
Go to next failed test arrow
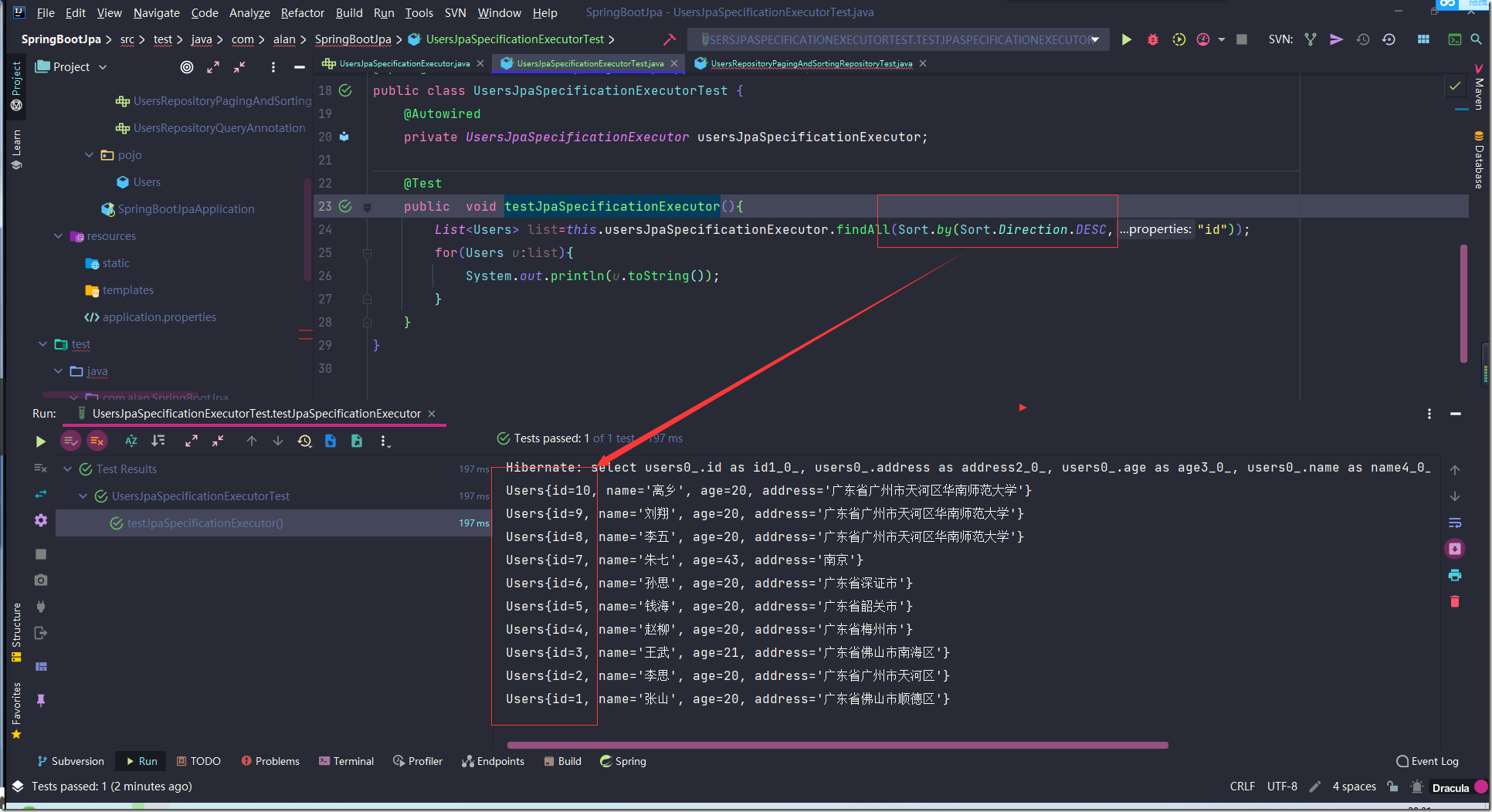(278, 441)
